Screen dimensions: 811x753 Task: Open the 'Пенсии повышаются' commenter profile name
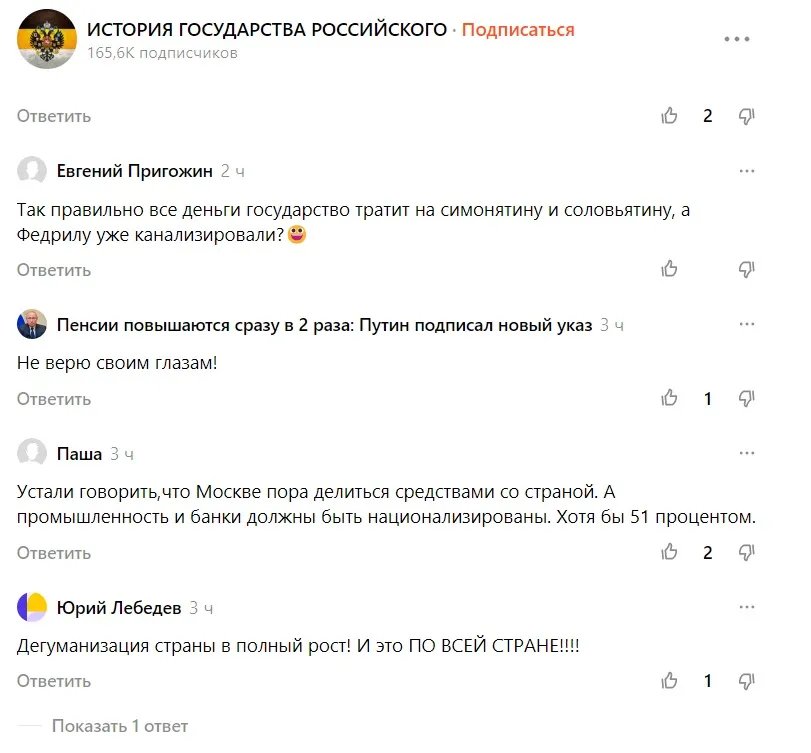324,325
